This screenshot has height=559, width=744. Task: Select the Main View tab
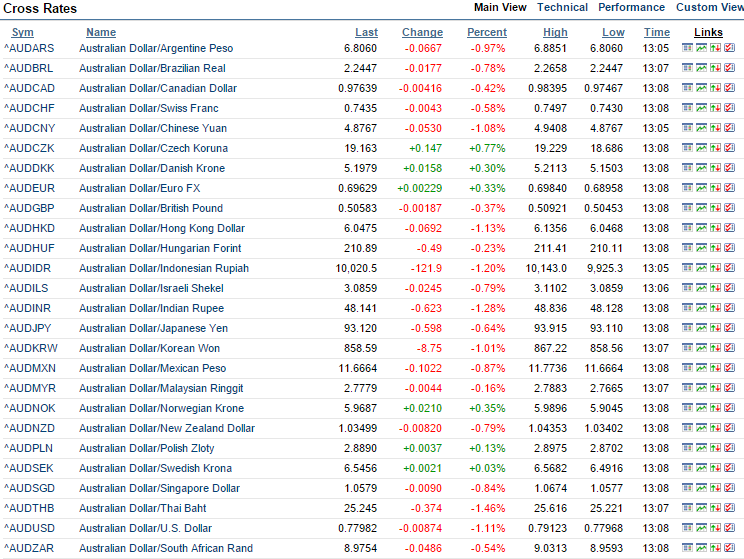[x=500, y=7]
